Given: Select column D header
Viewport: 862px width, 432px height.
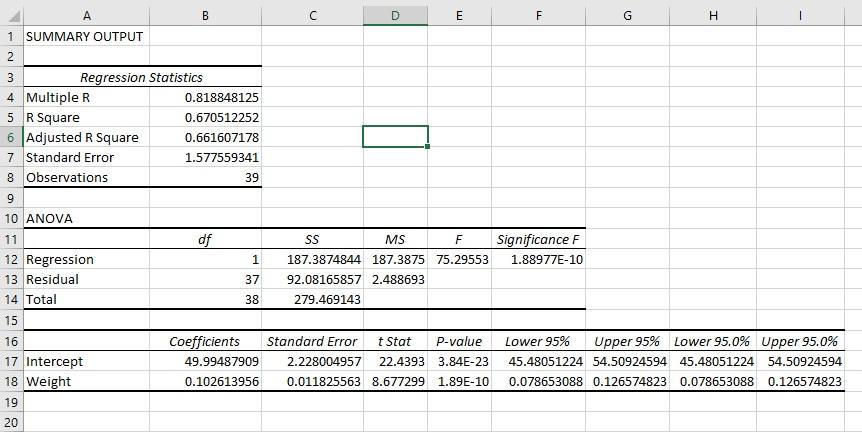Looking at the screenshot, I should click(x=395, y=16).
